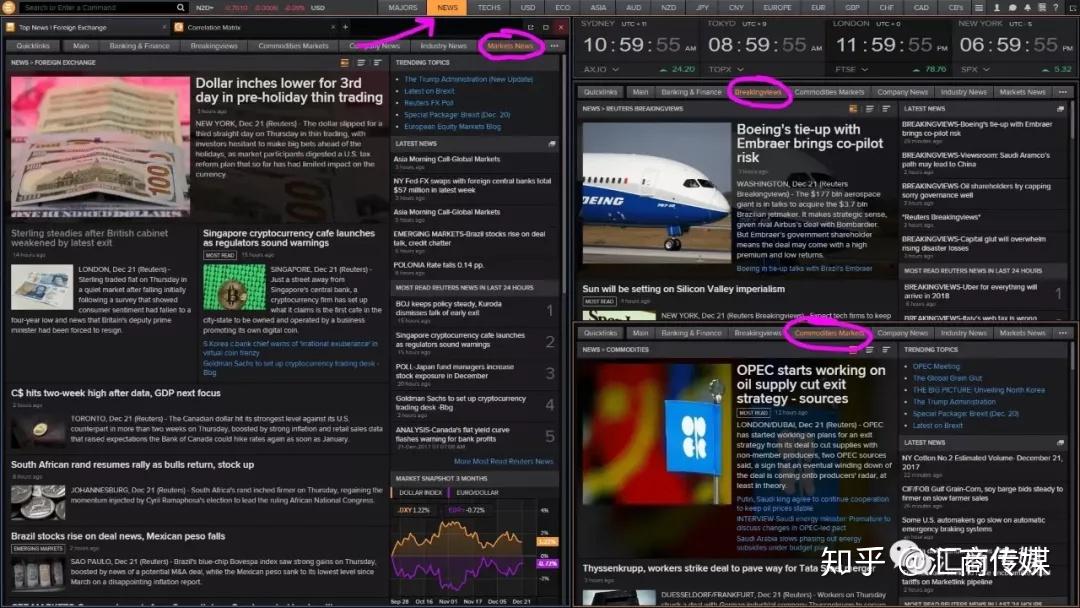Pop out Latest News in Breakingviews panel
Viewport: 1080px width, 608px height.
click(x=1060, y=109)
